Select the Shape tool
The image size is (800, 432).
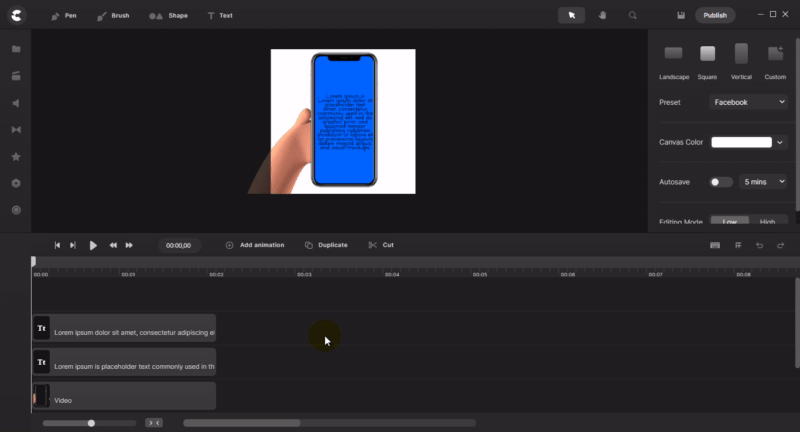pyautogui.click(x=168, y=16)
